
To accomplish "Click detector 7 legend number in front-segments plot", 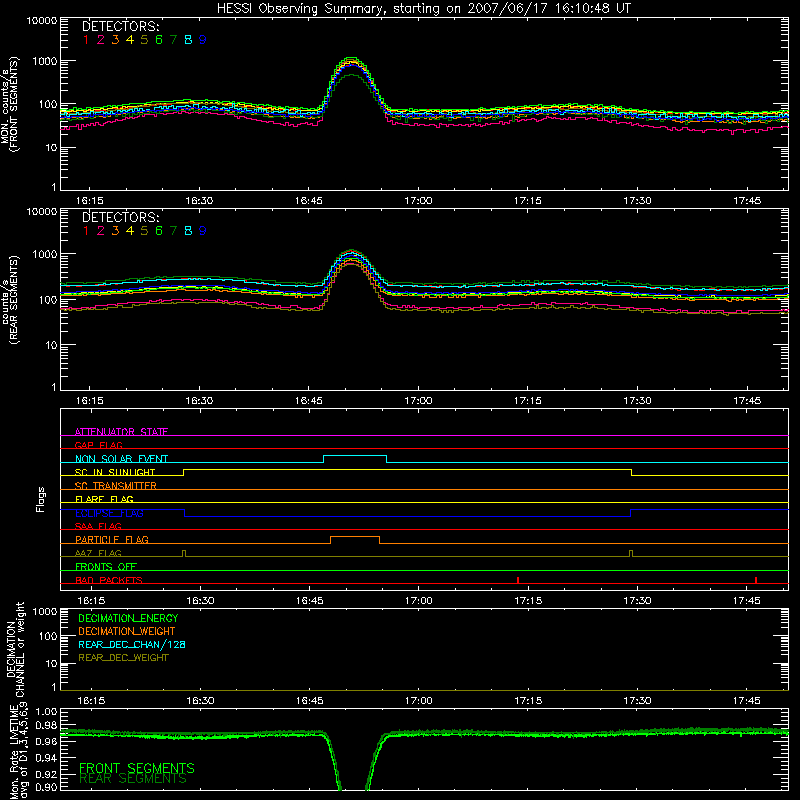I will pos(173,40).
